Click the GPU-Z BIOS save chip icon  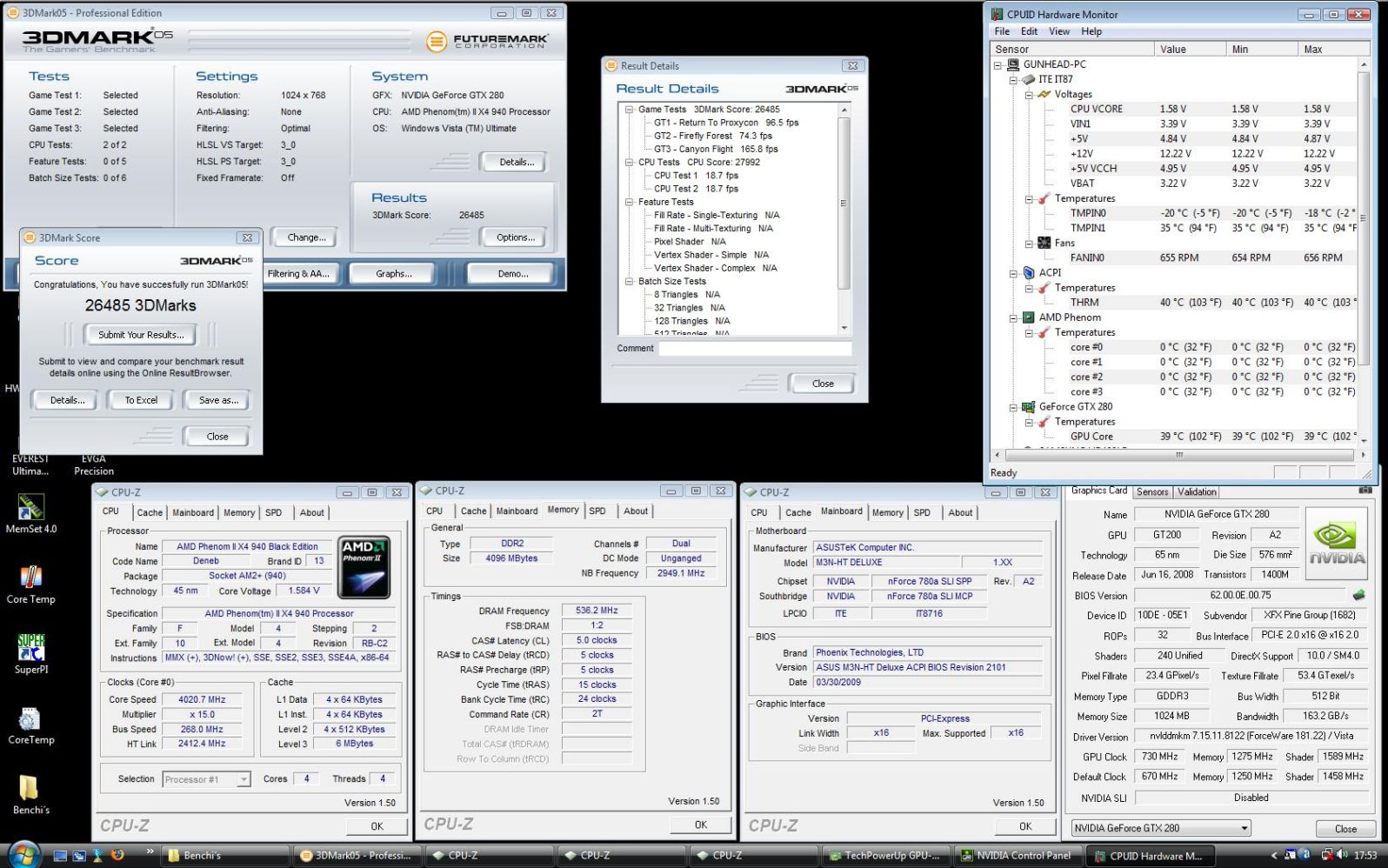pos(1358,596)
